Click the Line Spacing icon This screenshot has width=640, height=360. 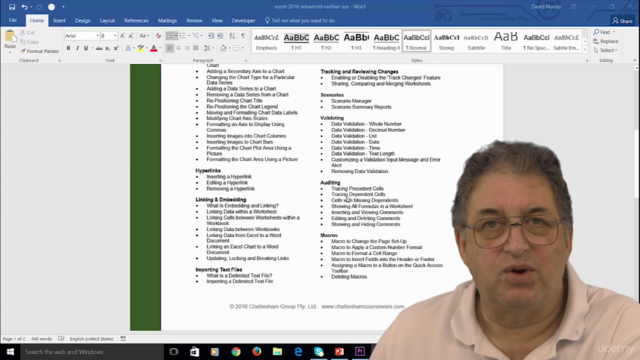[x=207, y=48]
